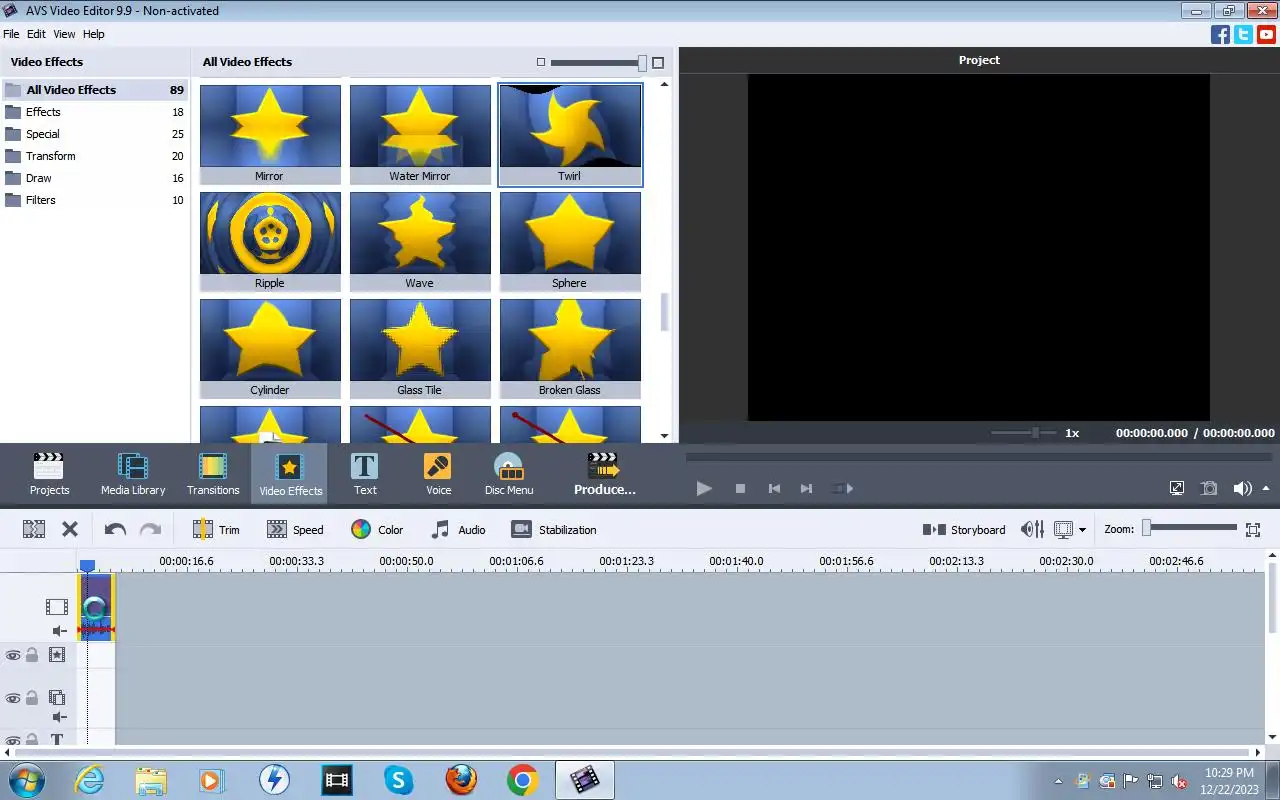The width and height of the screenshot is (1280, 800).
Task: Switch preview to full screen
Action: coord(1177,488)
